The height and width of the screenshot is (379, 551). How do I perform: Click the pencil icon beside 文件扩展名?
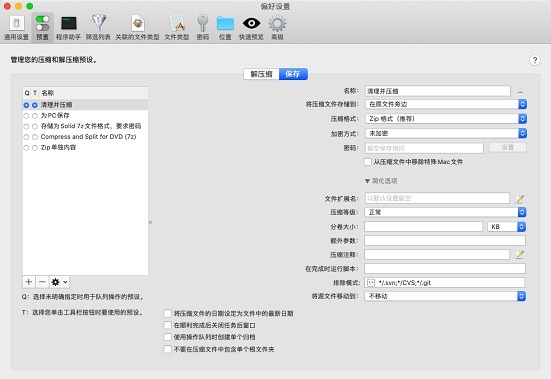520,199
